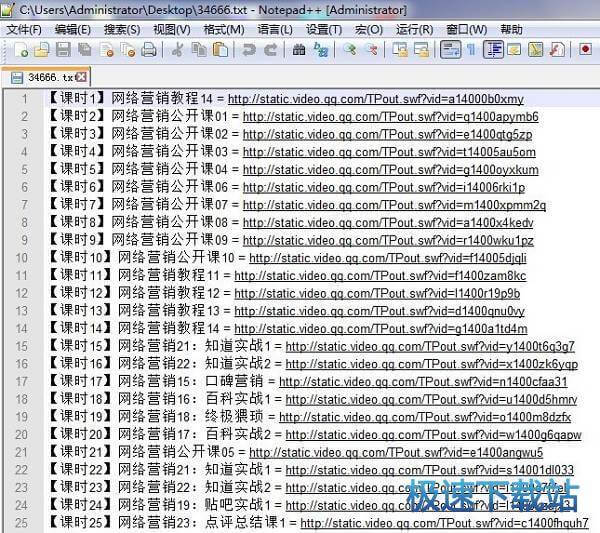600x533 pixels.
Task: Open the 帮助 menu
Action: tap(511, 29)
